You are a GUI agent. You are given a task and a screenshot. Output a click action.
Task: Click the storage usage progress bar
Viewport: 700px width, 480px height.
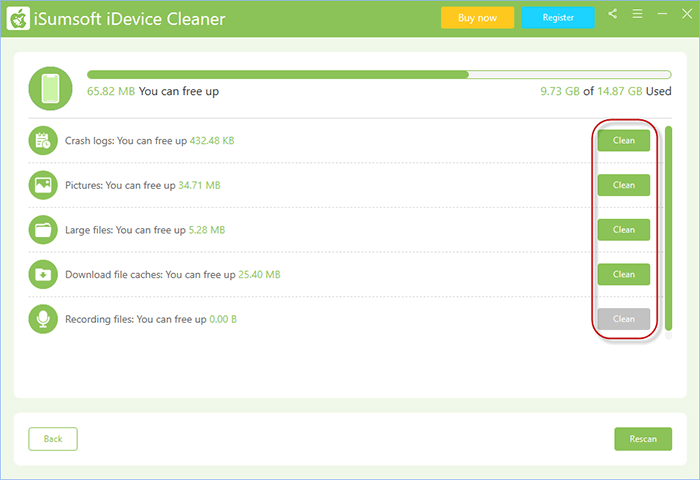[379, 75]
